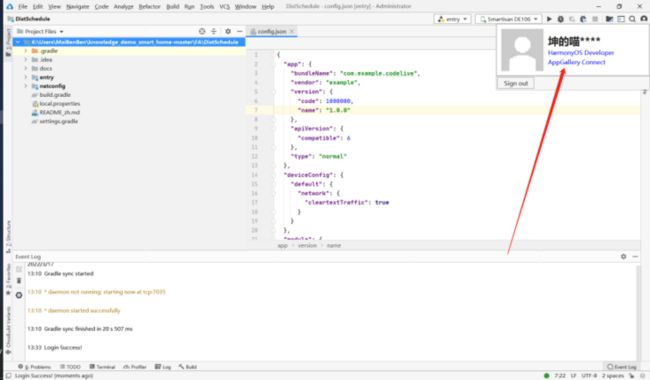Open the Refactor menu
The height and width of the screenshot is (380, 650).
149,6
